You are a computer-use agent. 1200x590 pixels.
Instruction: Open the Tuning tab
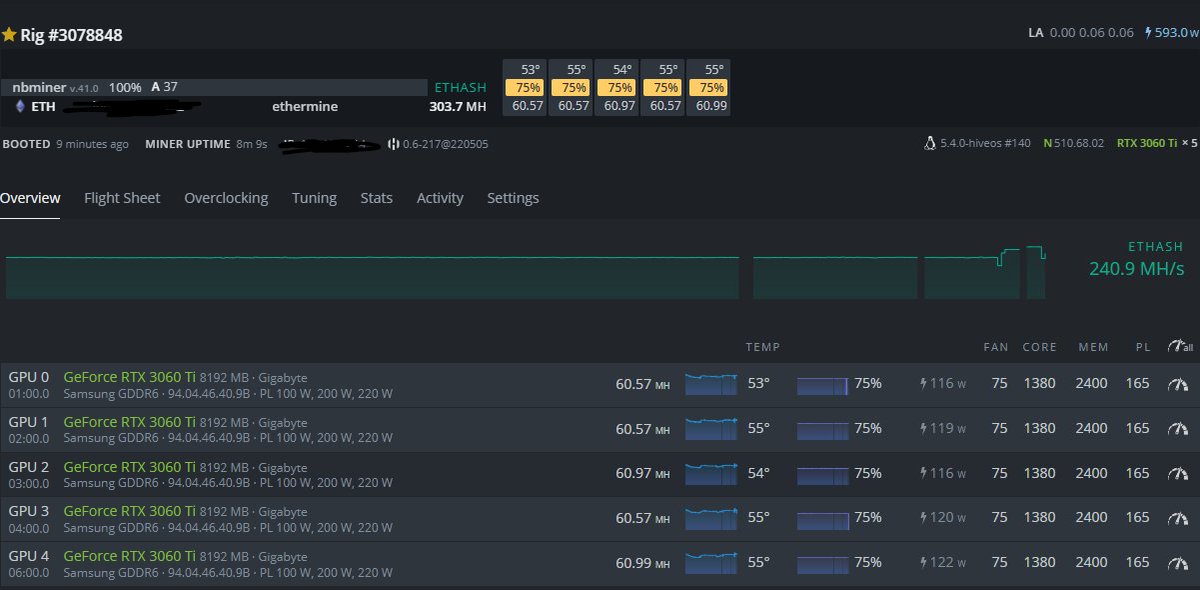tap(314, 198)
